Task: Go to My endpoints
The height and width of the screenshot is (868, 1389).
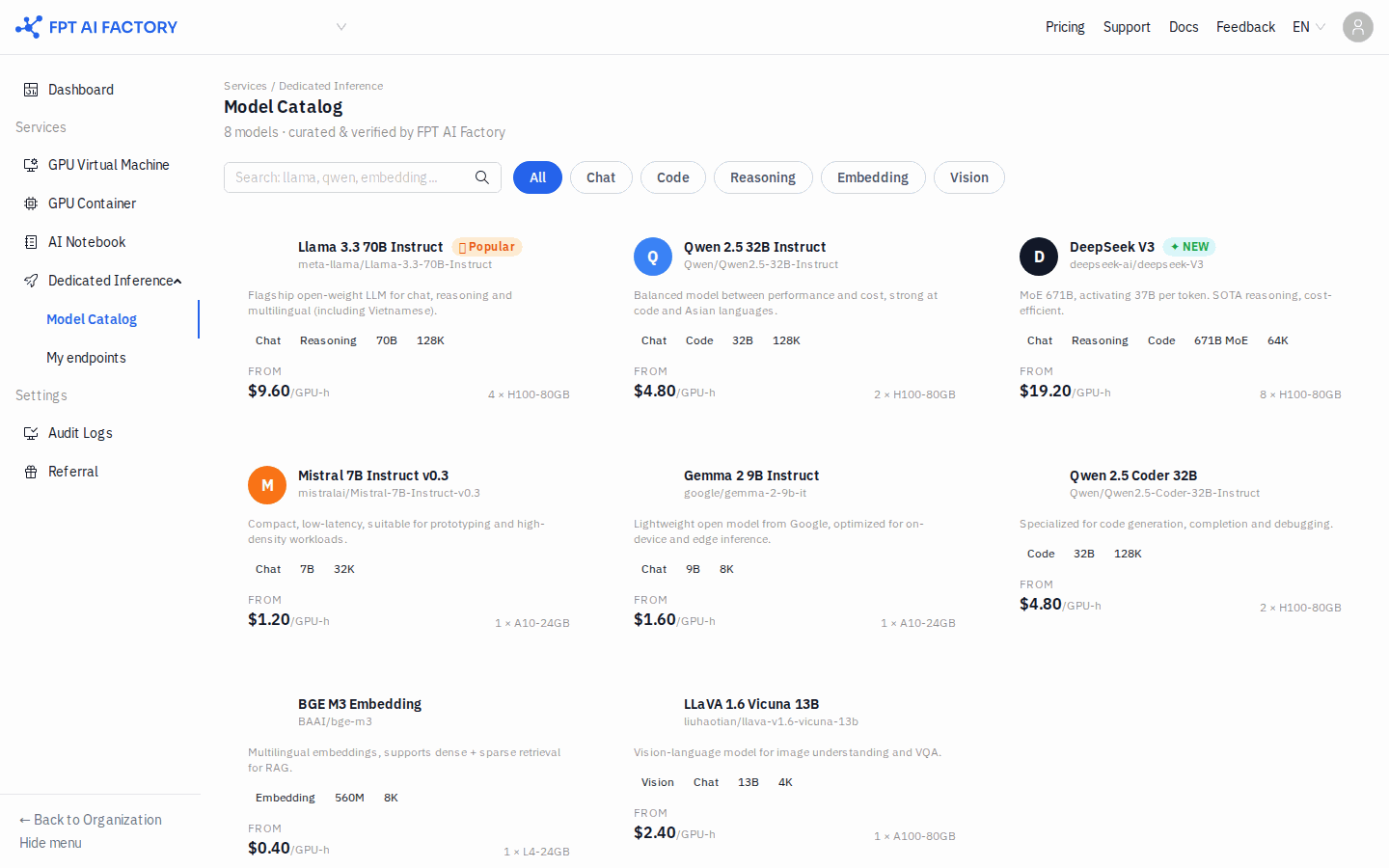Action: [x=86, y=358]
